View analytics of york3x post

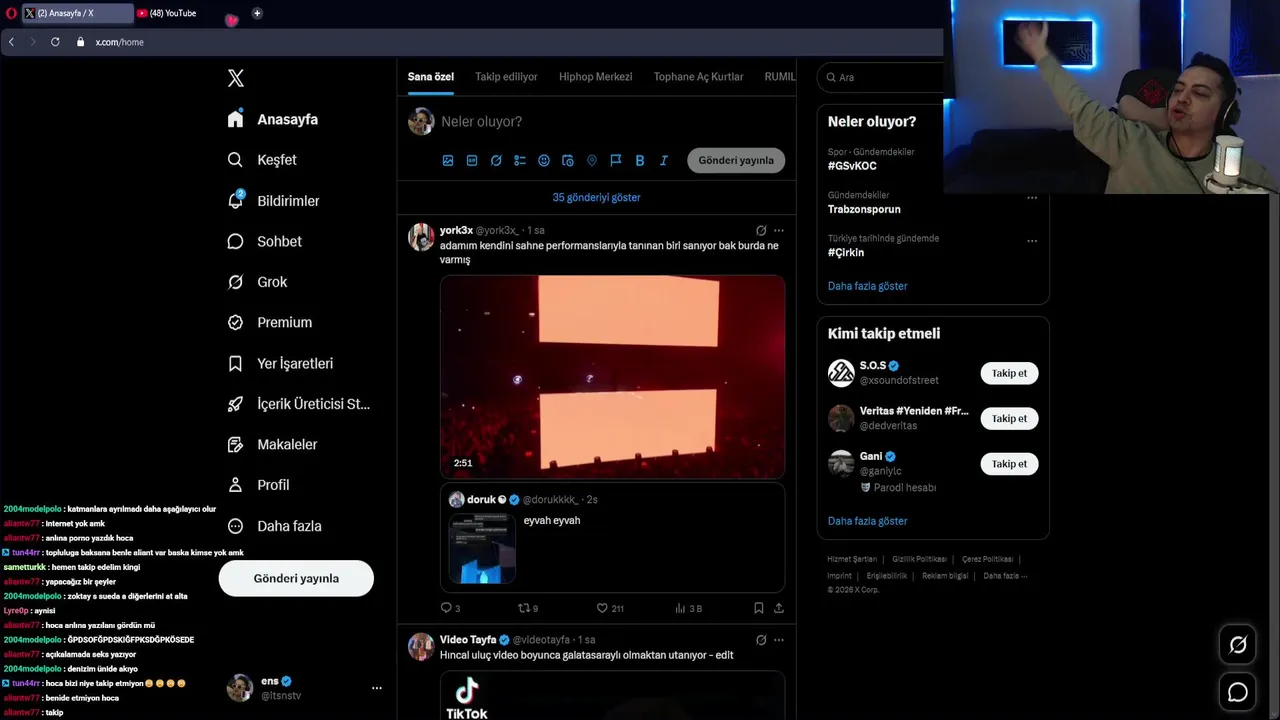pos(688,608)
